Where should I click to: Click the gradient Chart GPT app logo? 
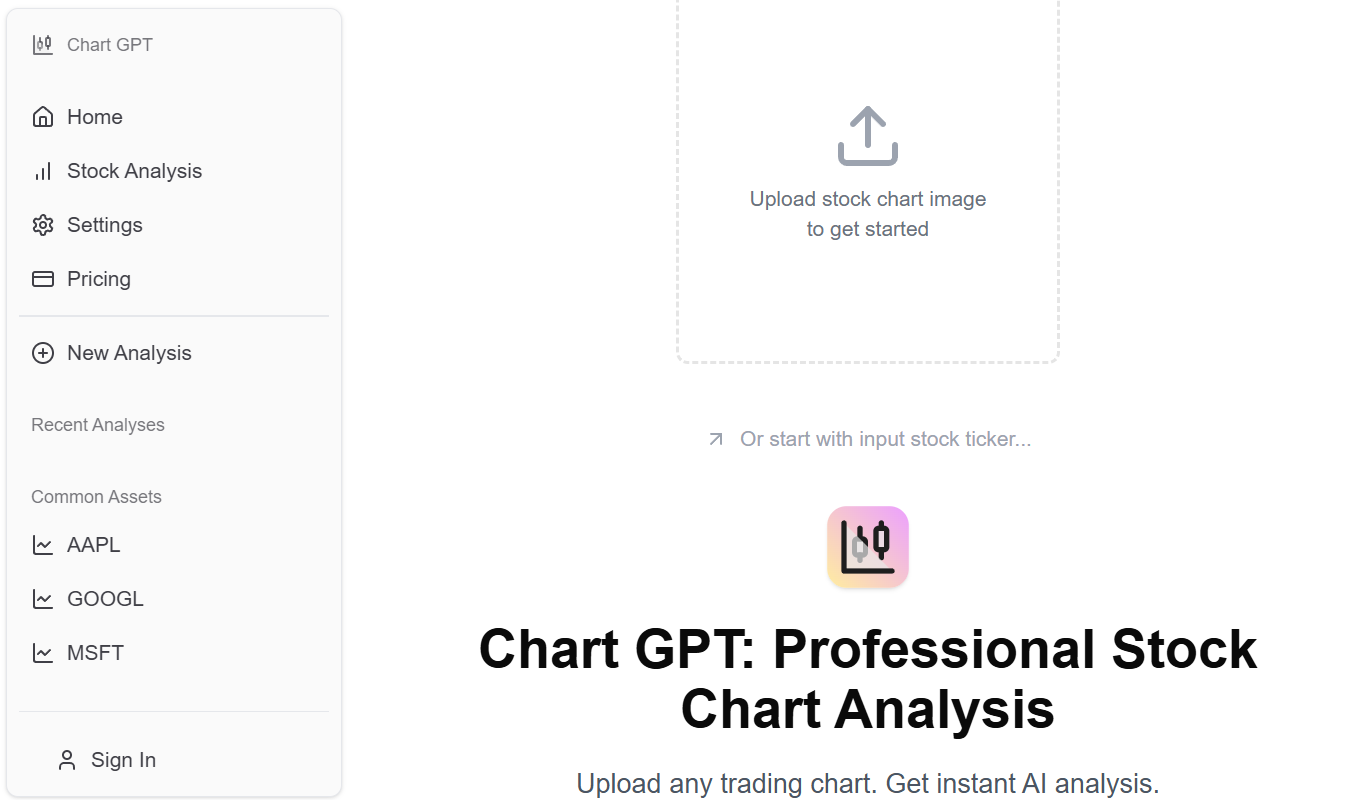tap(867, 547)
